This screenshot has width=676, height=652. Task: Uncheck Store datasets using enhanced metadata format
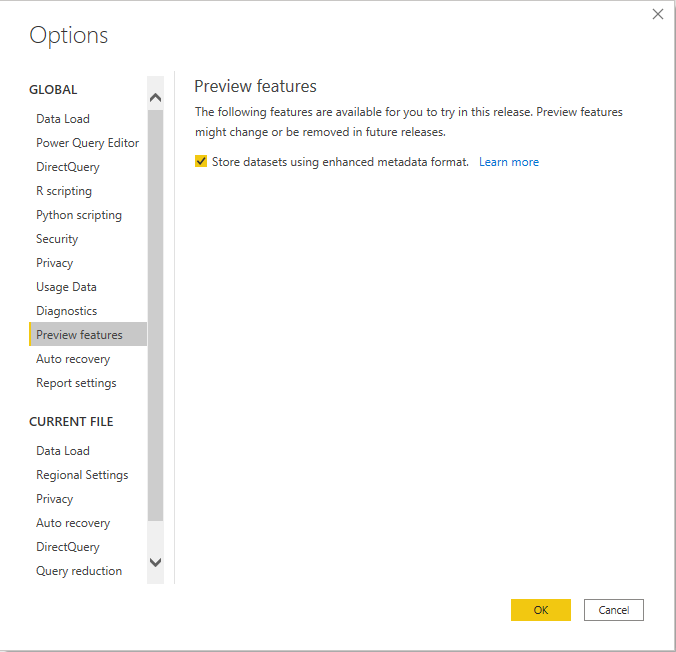[201, 162]
